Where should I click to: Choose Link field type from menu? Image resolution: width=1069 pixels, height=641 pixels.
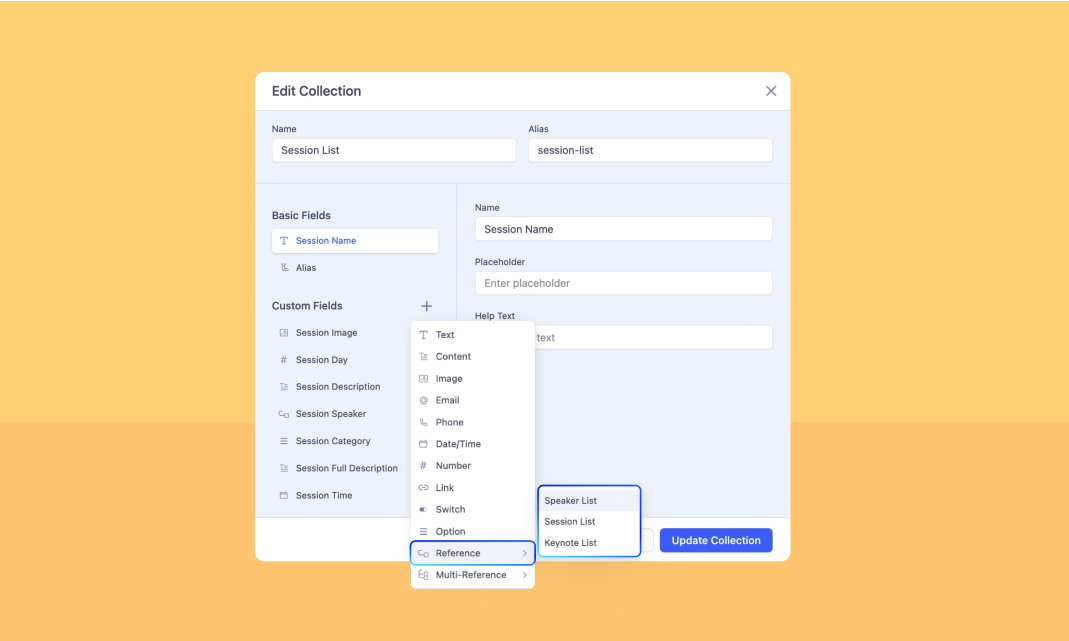click(x=472, y=488)
